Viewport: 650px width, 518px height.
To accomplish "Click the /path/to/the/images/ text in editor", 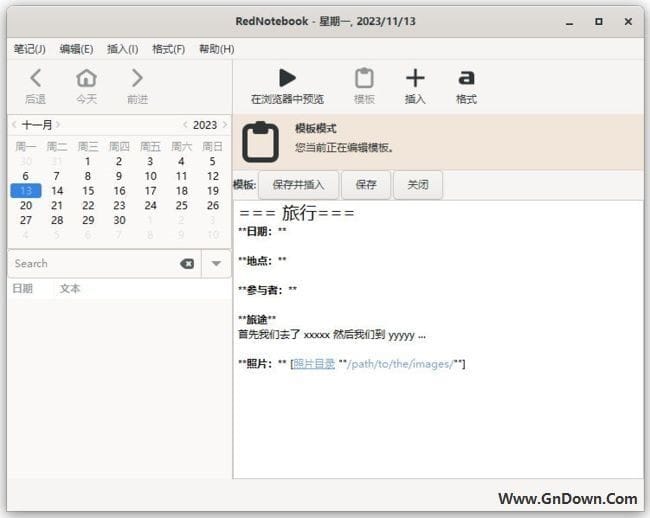I will (400, 364).
